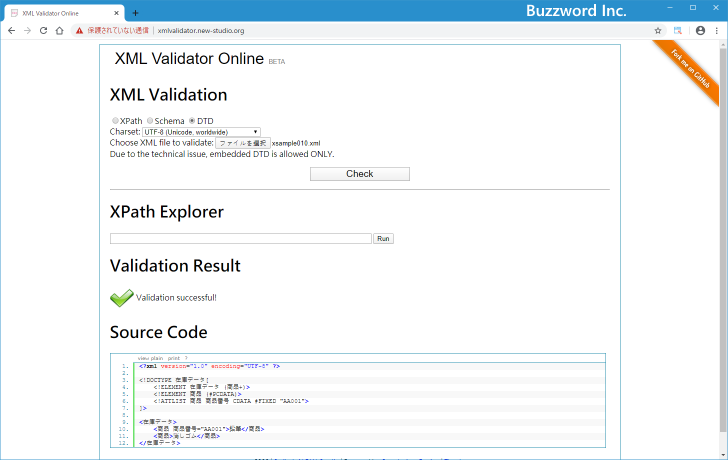Click the view plain link above source code

[150, 357]
